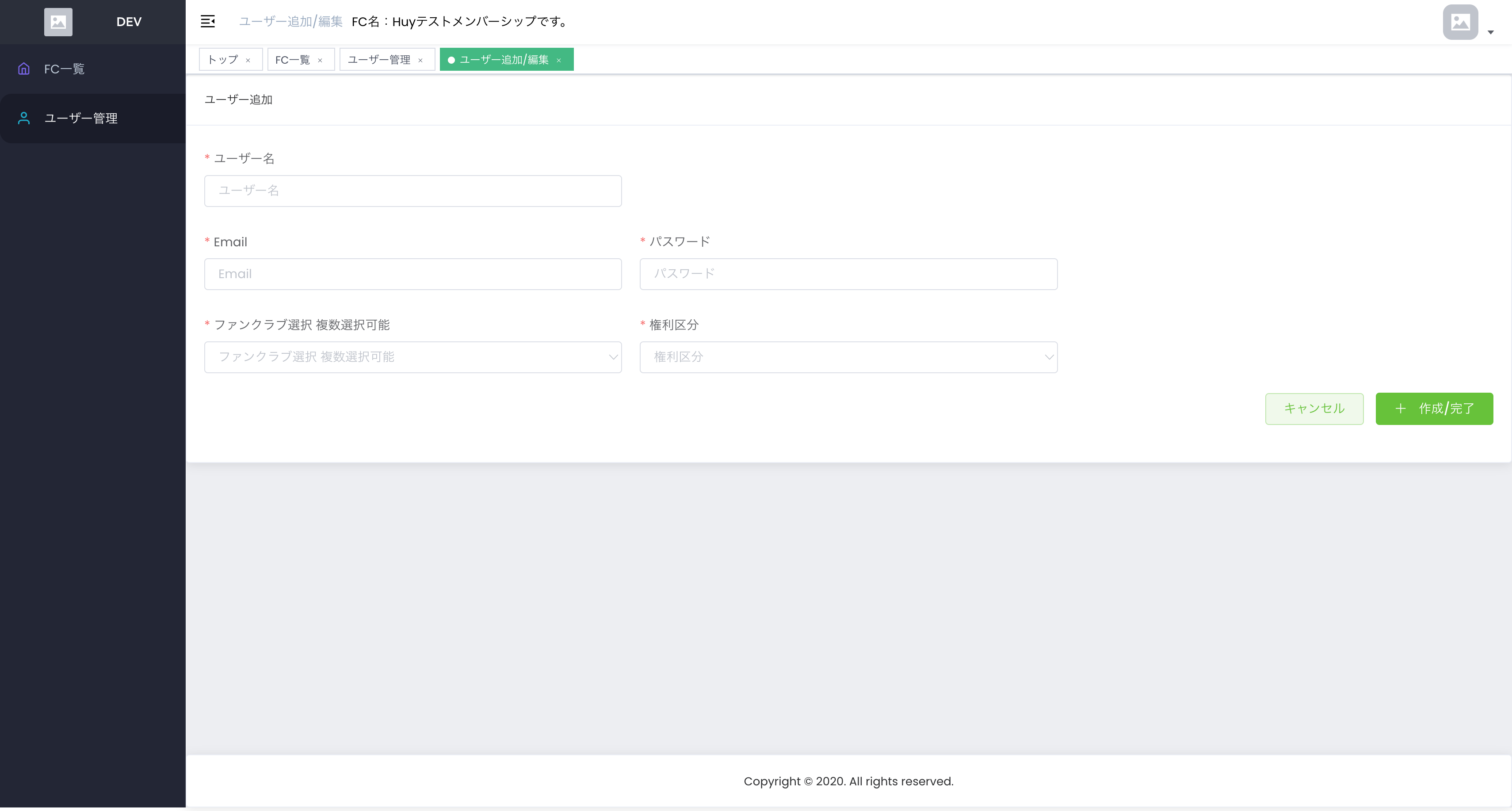Switch to the トップ tab
The width and height of the screenshot is (1512, 811).
pyautogui.click(x=223, y=60)
